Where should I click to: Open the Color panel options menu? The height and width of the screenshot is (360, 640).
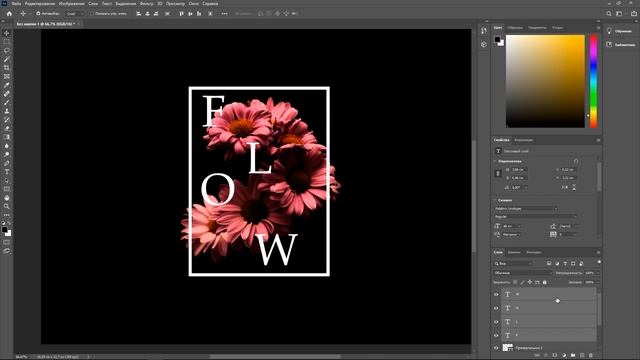tap(598, 28)
